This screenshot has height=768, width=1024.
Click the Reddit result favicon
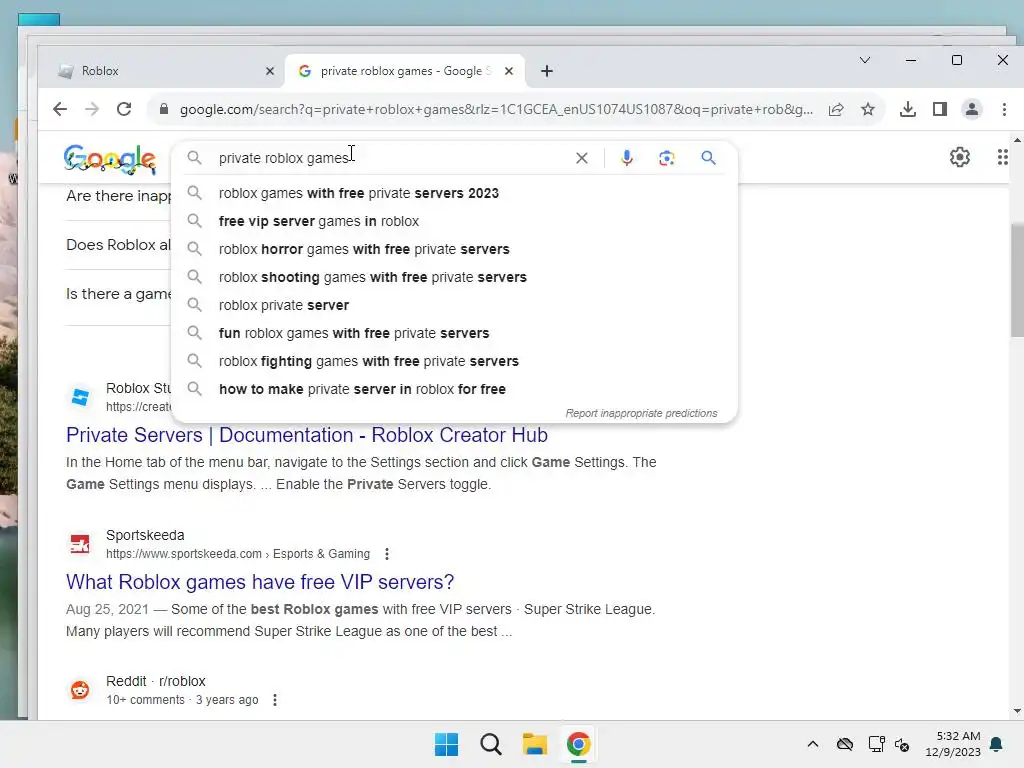point(80,690)
